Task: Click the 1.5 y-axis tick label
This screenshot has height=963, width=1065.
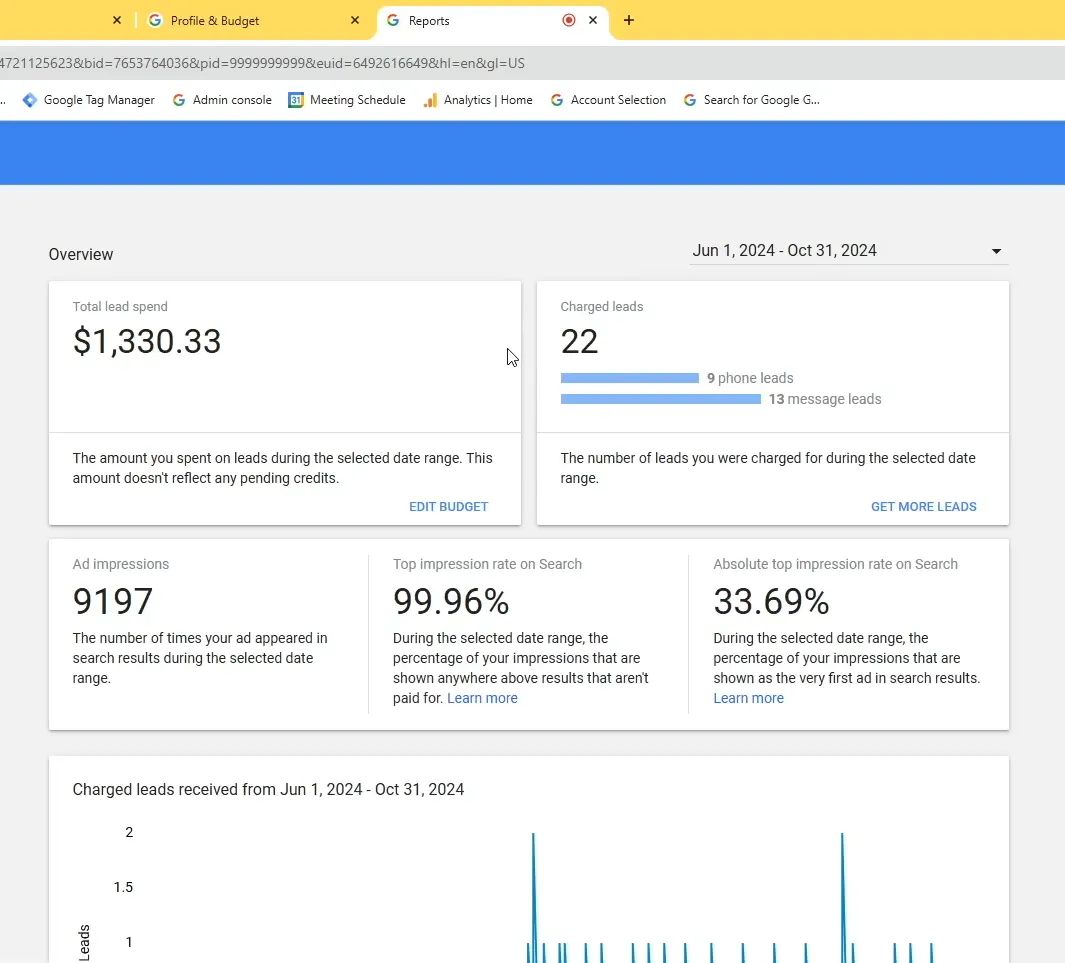Action: click(x=123, y=887)
